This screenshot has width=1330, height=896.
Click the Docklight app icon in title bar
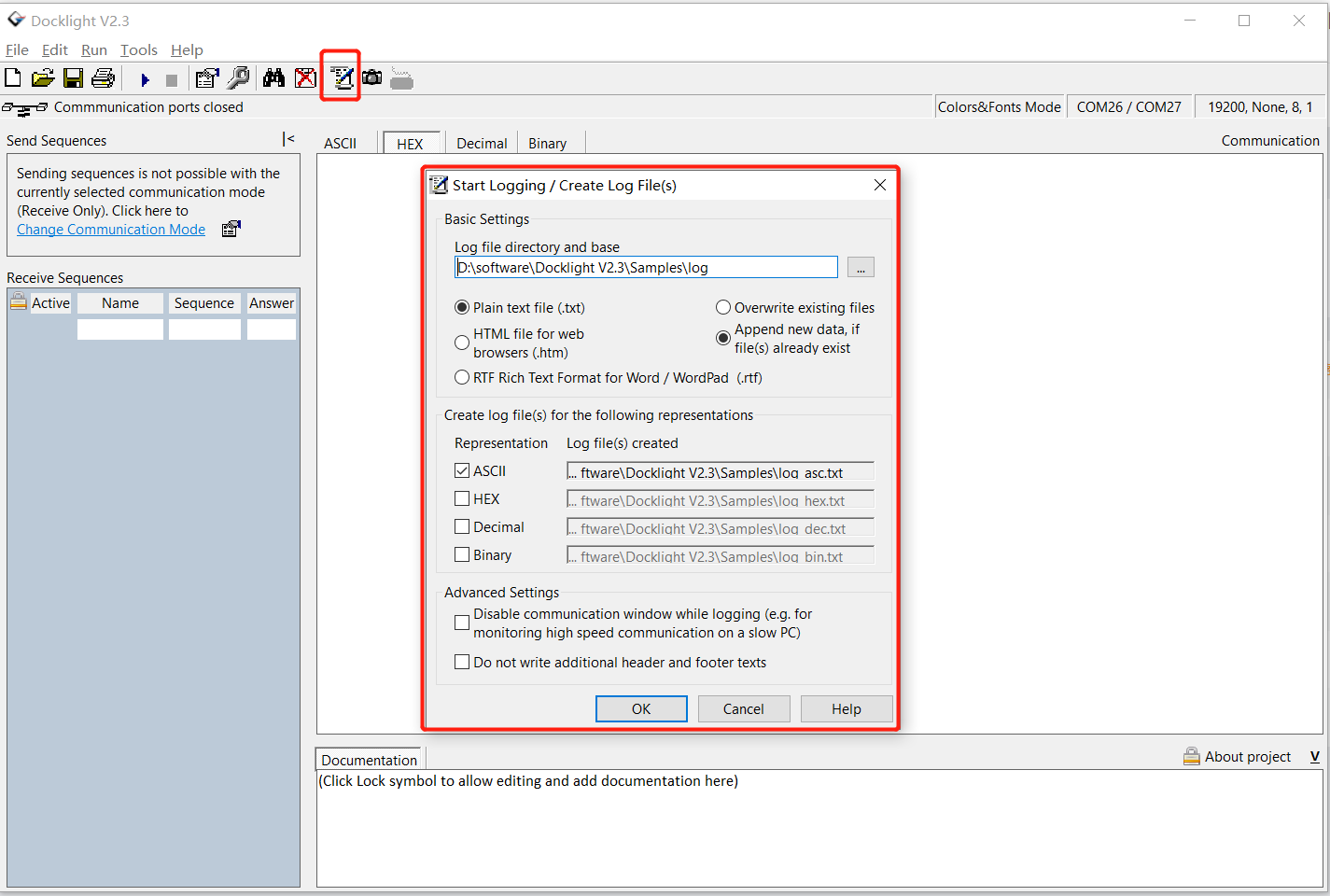pyautogui.click(x=16, y=20)
